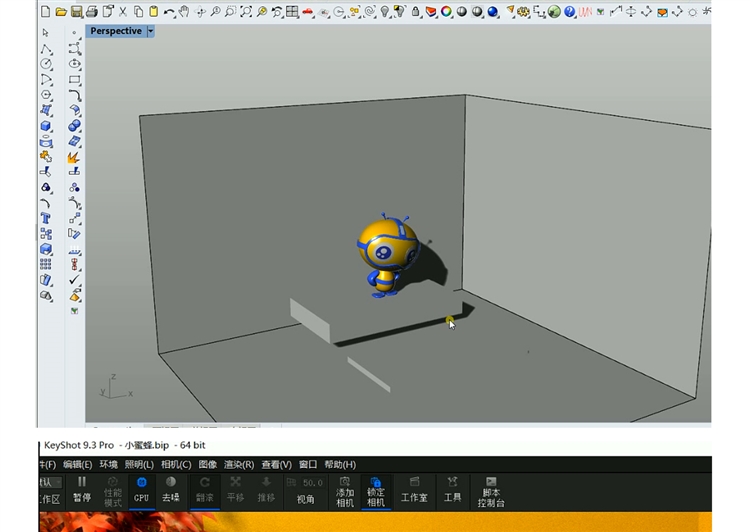Open the 渲染(R) menu in KeyShot
This screenshot has width=750, height=532.
pos(239,465)
